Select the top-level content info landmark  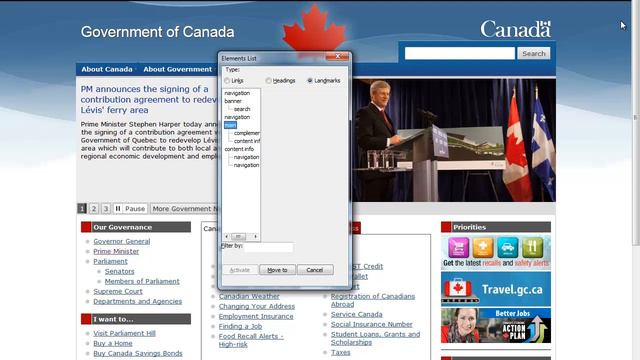pos(239,149)
